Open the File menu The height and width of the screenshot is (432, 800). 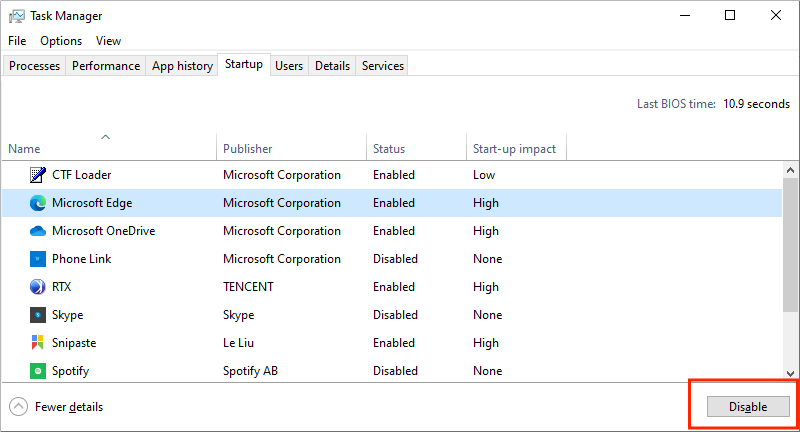pos(17,41)
